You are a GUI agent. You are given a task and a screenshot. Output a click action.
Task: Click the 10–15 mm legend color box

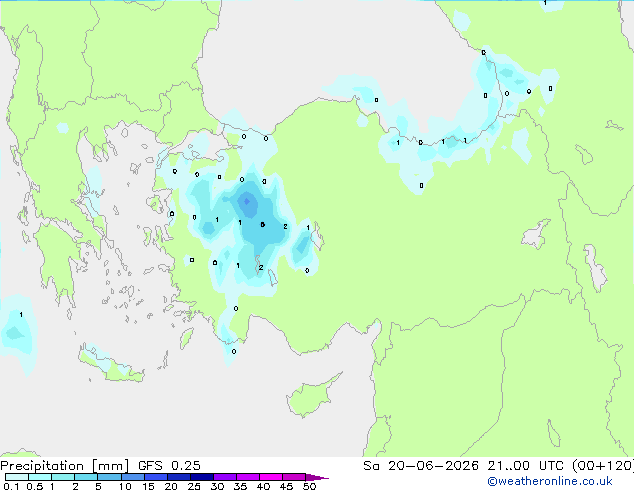tap(132, 477)
